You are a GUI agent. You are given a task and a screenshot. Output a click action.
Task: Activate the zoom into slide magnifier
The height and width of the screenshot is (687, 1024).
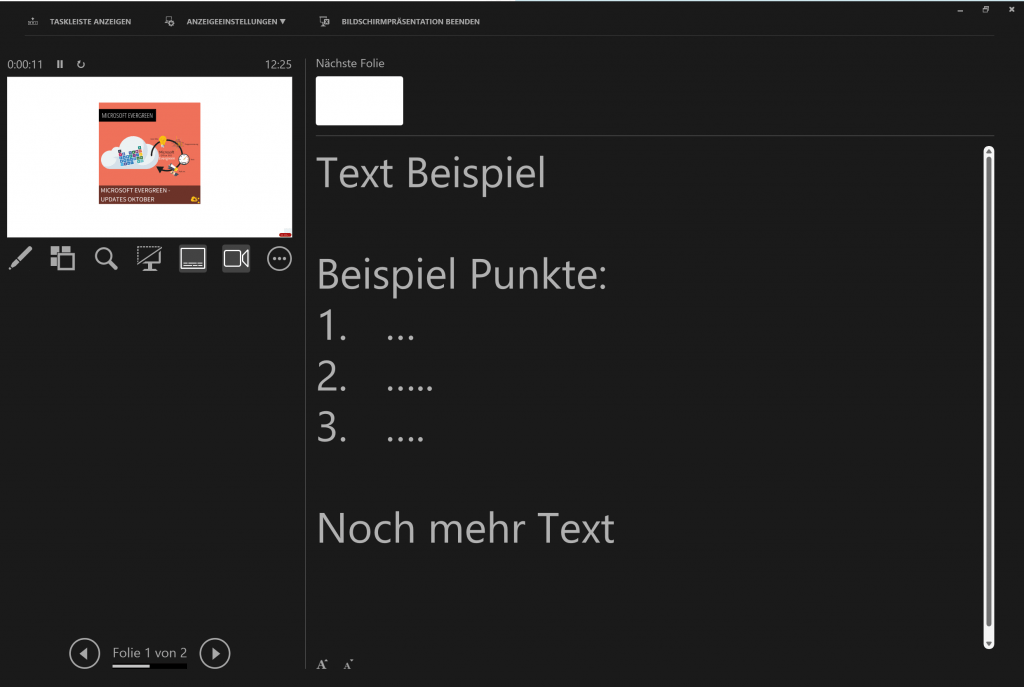tap(106, 259)
